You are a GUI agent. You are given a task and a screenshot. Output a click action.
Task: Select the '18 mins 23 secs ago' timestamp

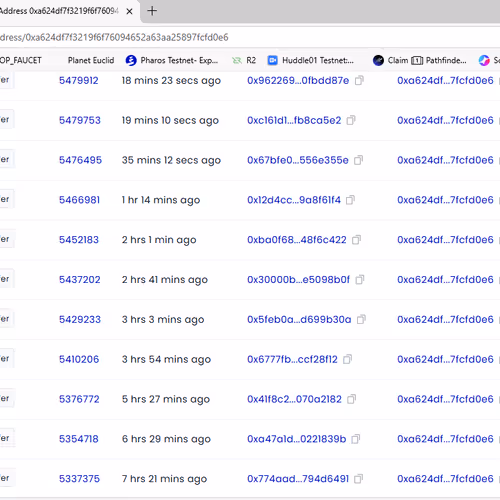pyautogui.click(x=171, y=81)
